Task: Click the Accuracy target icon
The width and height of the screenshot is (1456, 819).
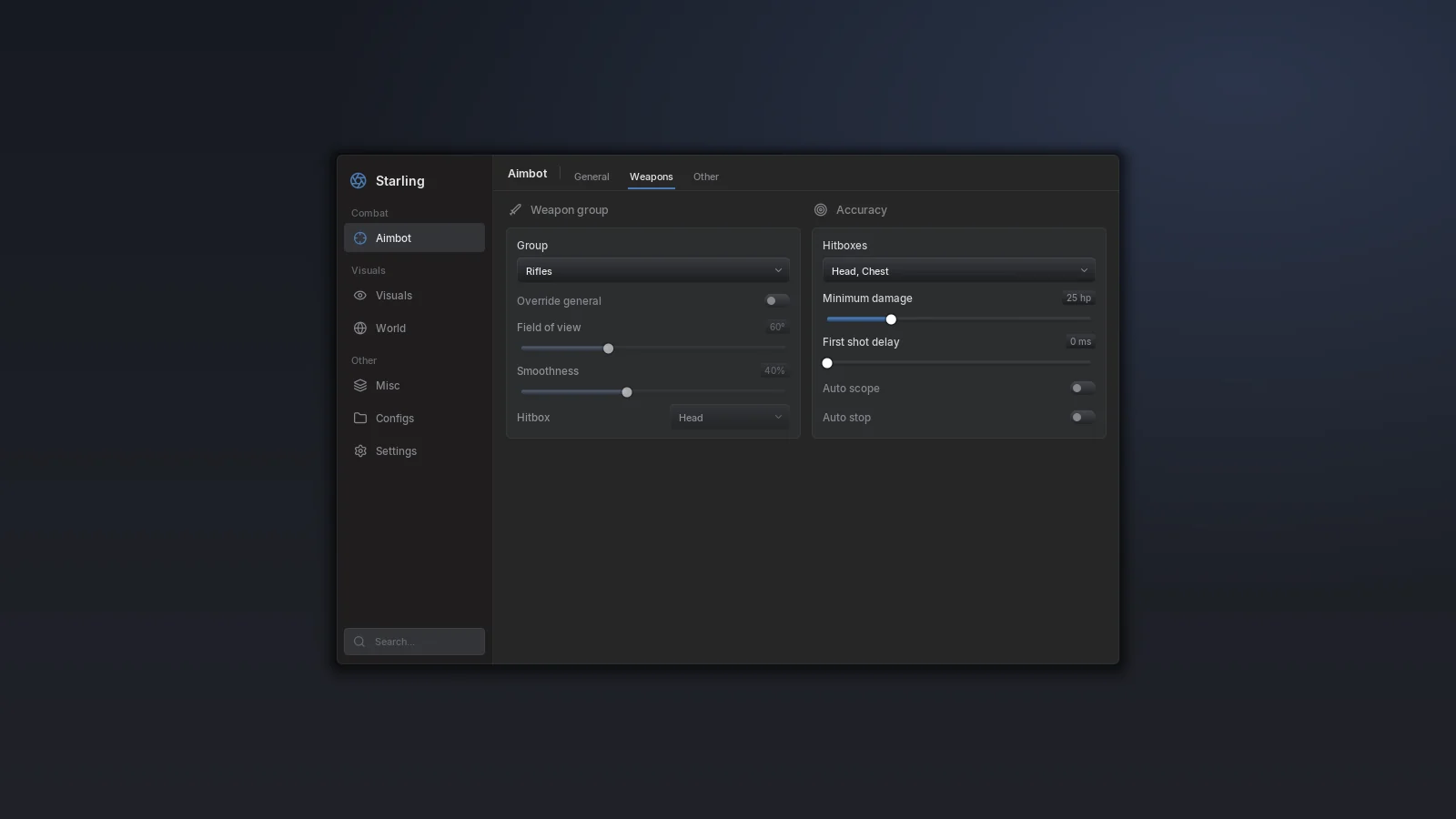Action: pos(821,210)
